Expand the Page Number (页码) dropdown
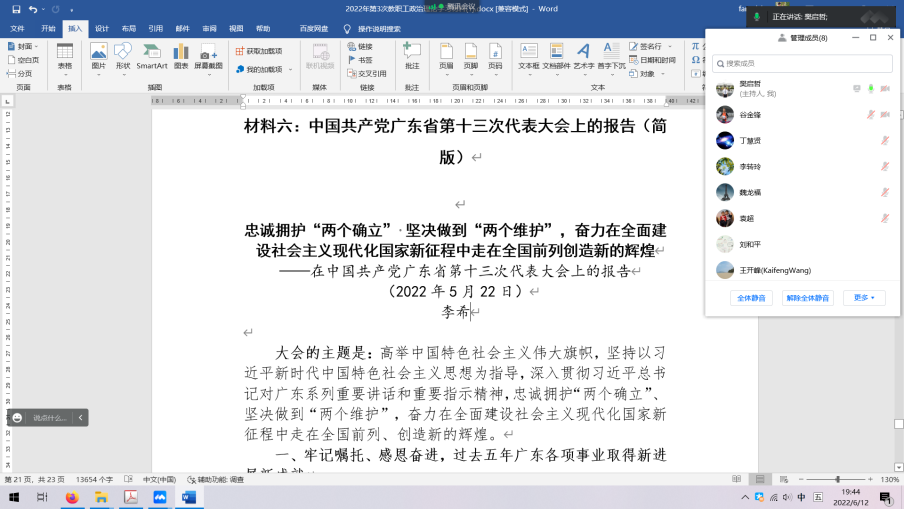Screen dimensions: 904x509 [495, 75]
